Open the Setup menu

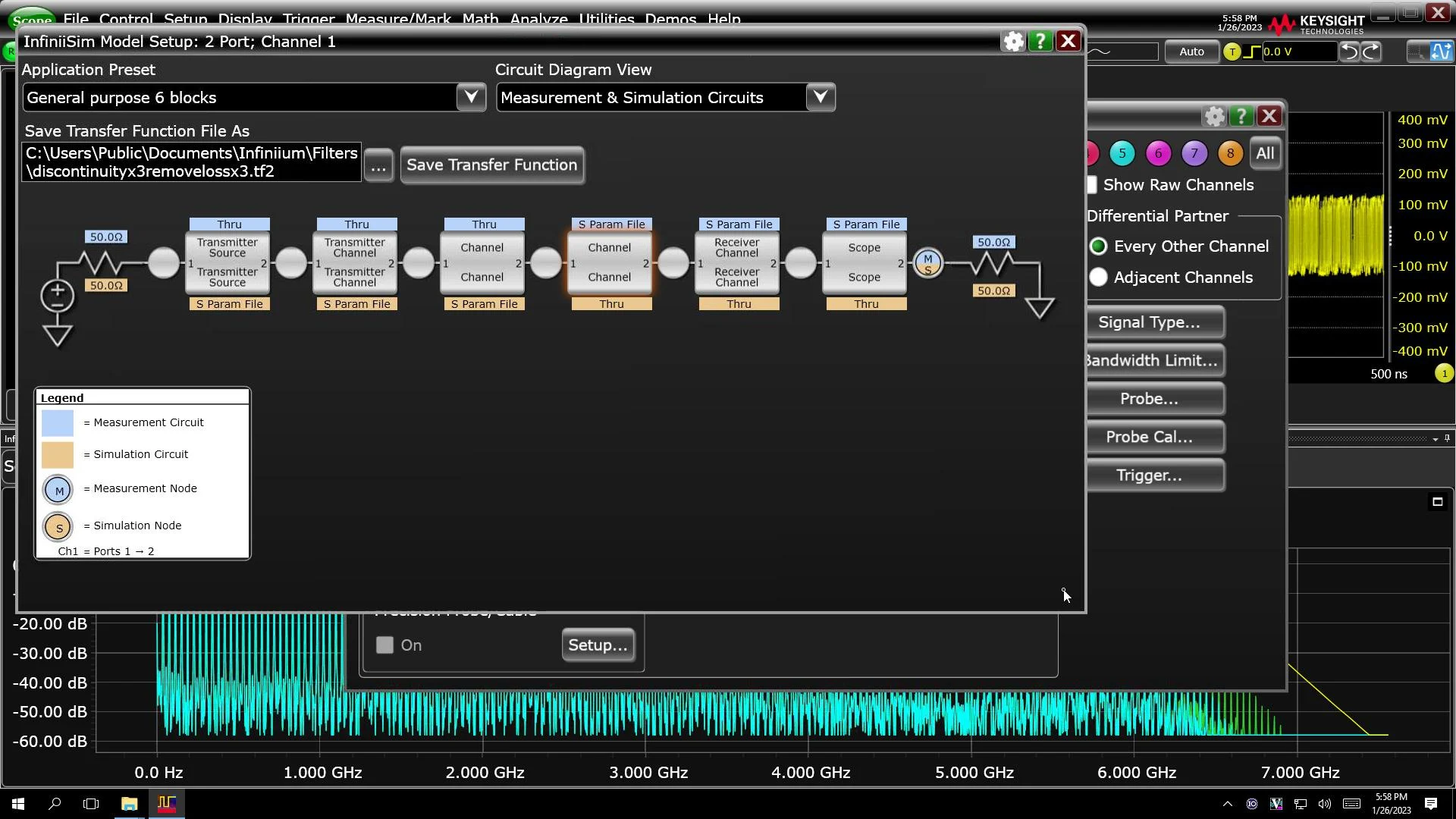[x=186, y=20]
